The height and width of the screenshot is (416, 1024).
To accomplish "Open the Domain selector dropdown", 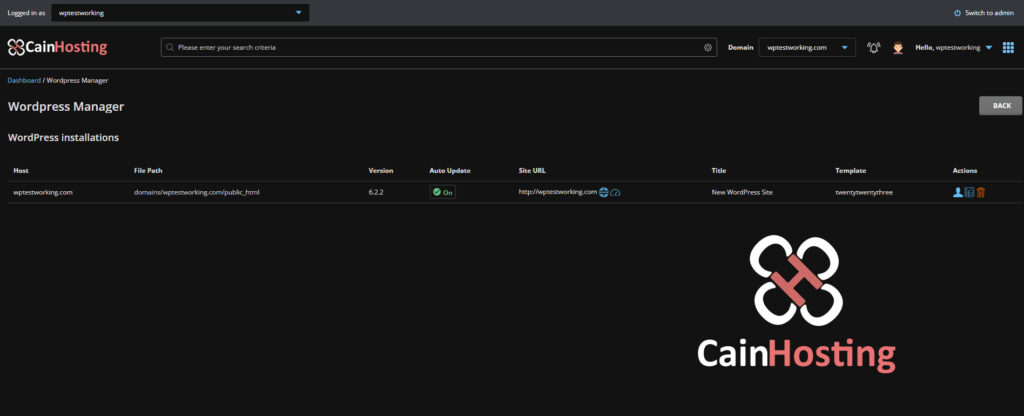I will [807, 48].
